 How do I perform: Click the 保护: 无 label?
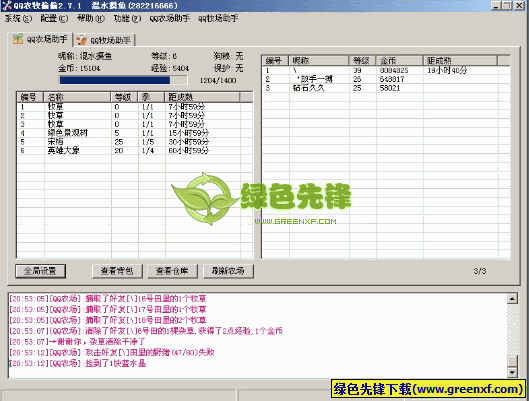pos(228,68)
